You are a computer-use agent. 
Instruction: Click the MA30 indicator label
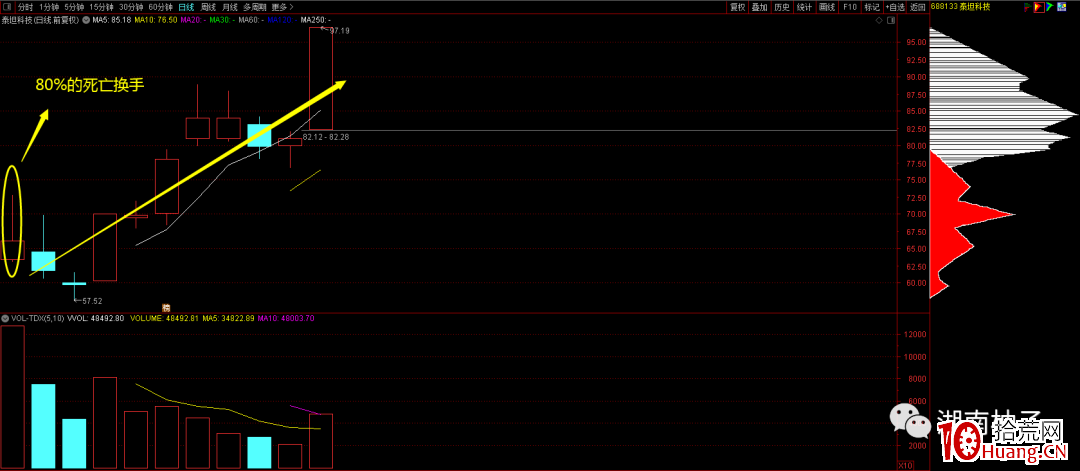point(222,20)
